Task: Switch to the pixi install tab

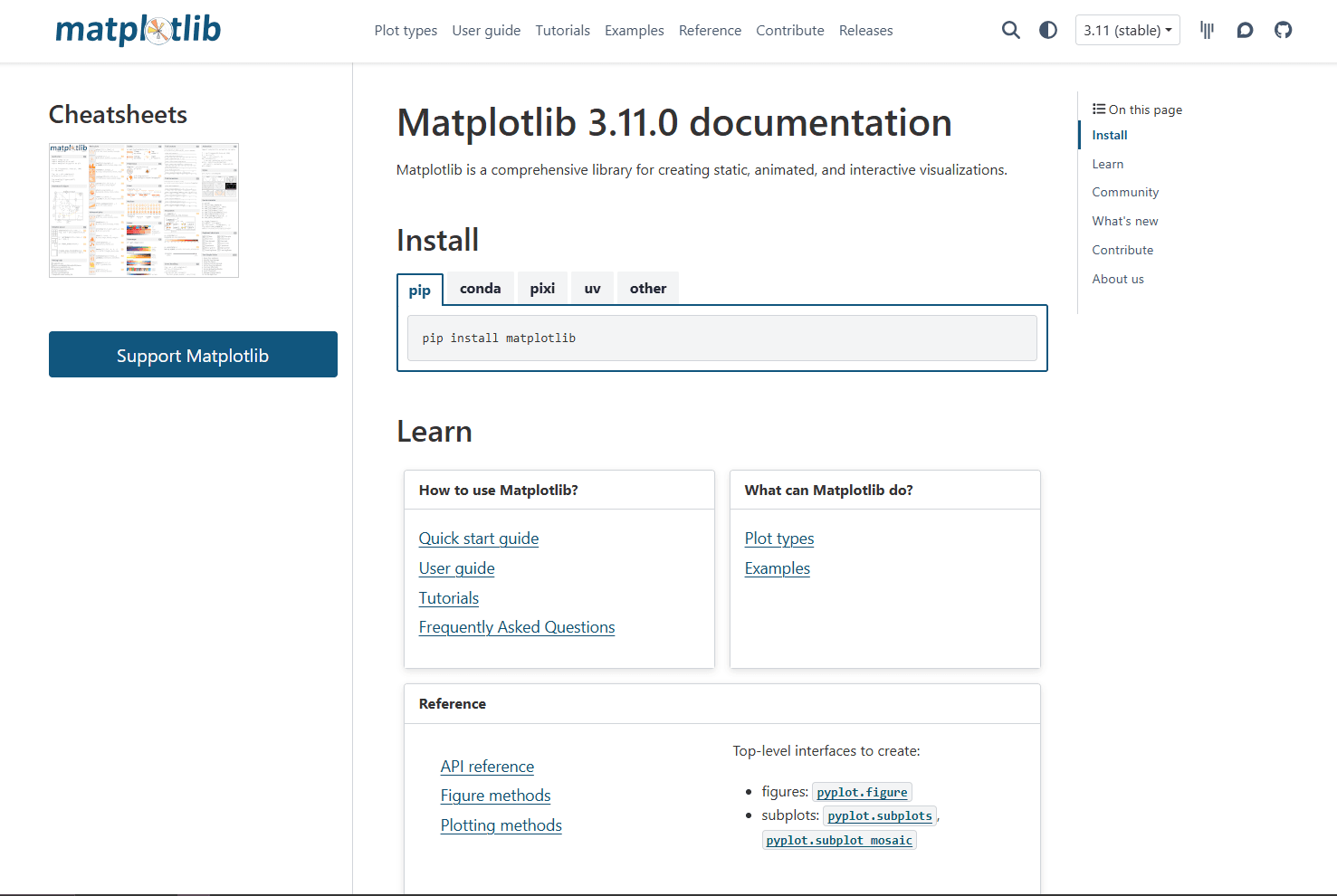Action: [542, 288]
